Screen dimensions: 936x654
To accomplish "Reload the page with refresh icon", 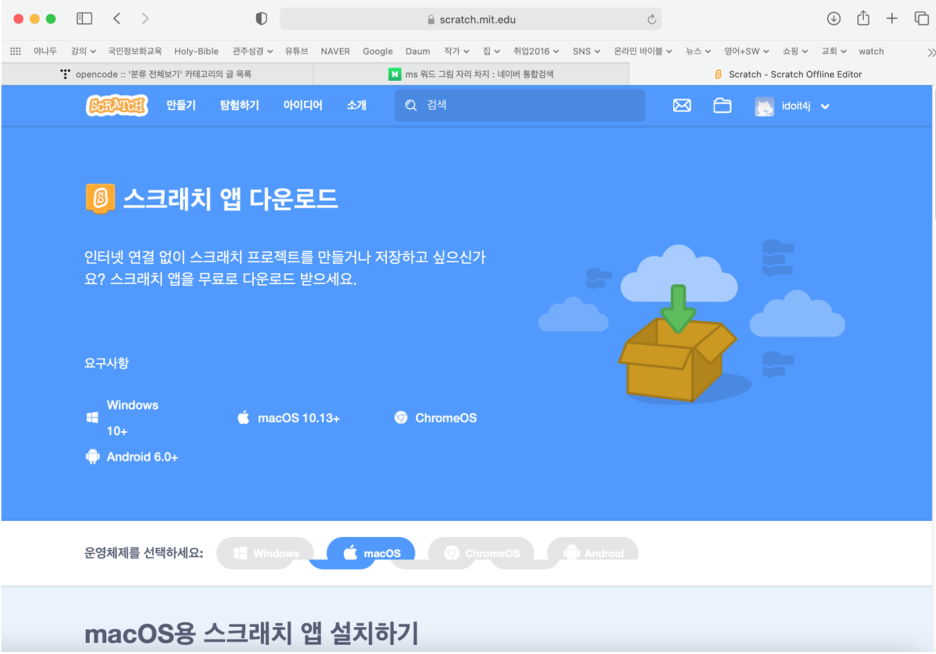I will [651, 19].
